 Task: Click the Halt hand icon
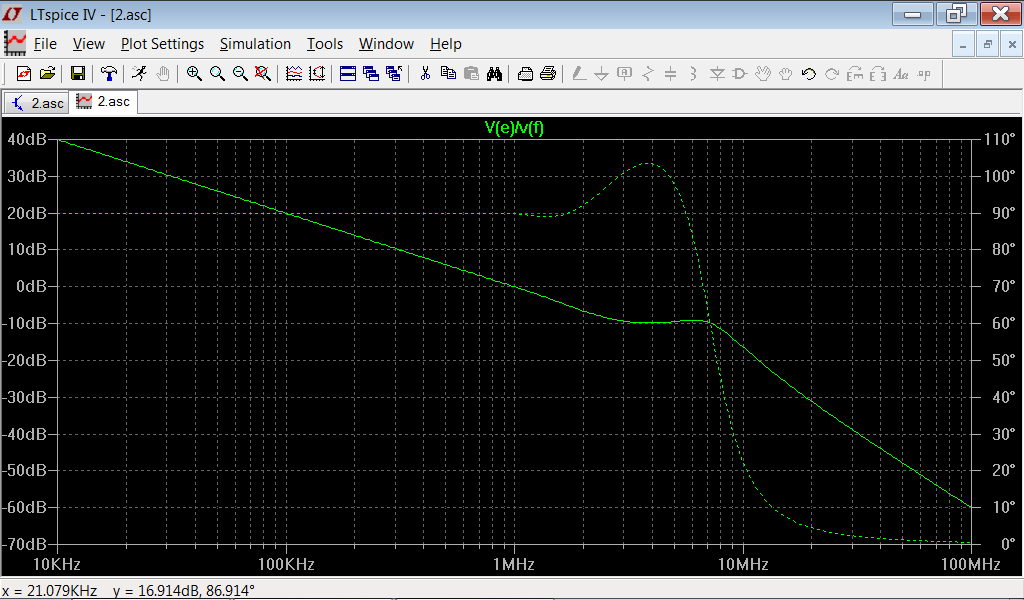tap(163, 74)
